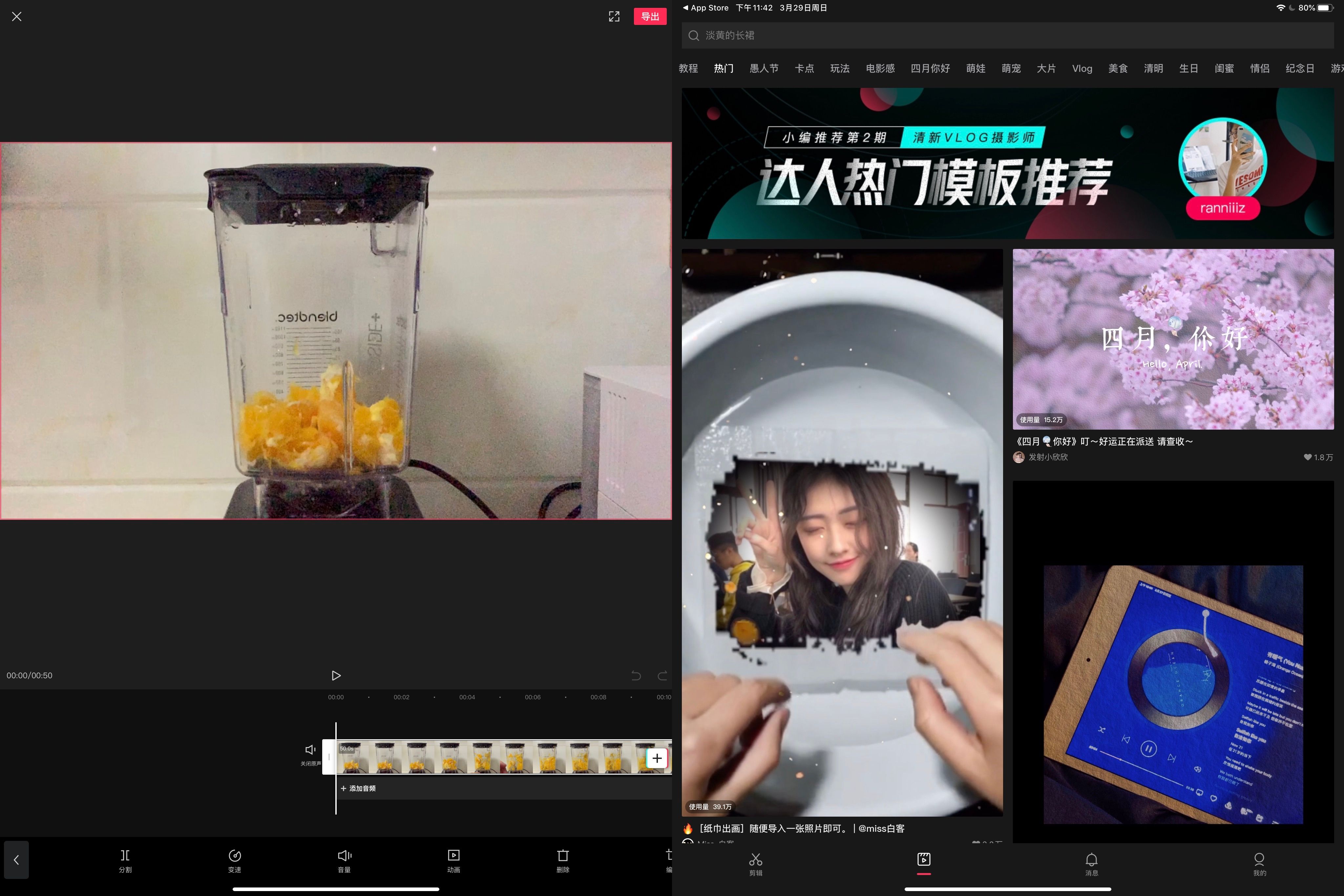Open the 消息 notifications section
1344x896 pixels.
pos(1091,864)
